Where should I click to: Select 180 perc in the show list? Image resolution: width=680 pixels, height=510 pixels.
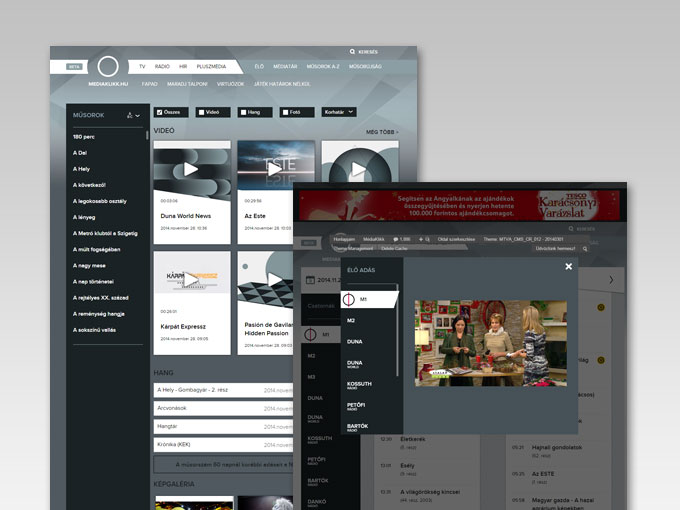tap(84, 137)
